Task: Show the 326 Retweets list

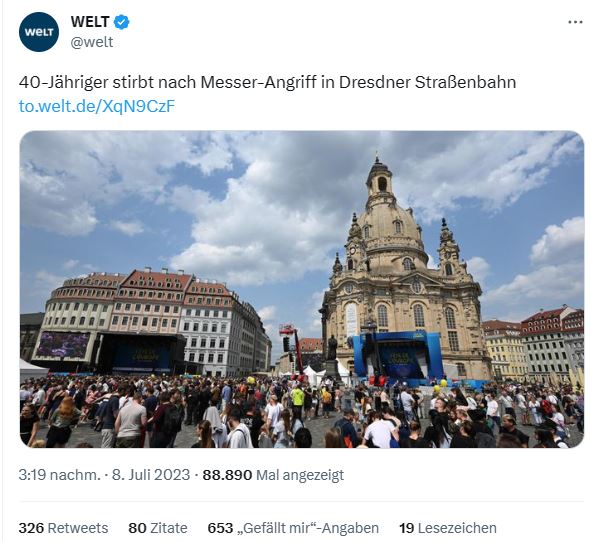Action: point(63,528)
